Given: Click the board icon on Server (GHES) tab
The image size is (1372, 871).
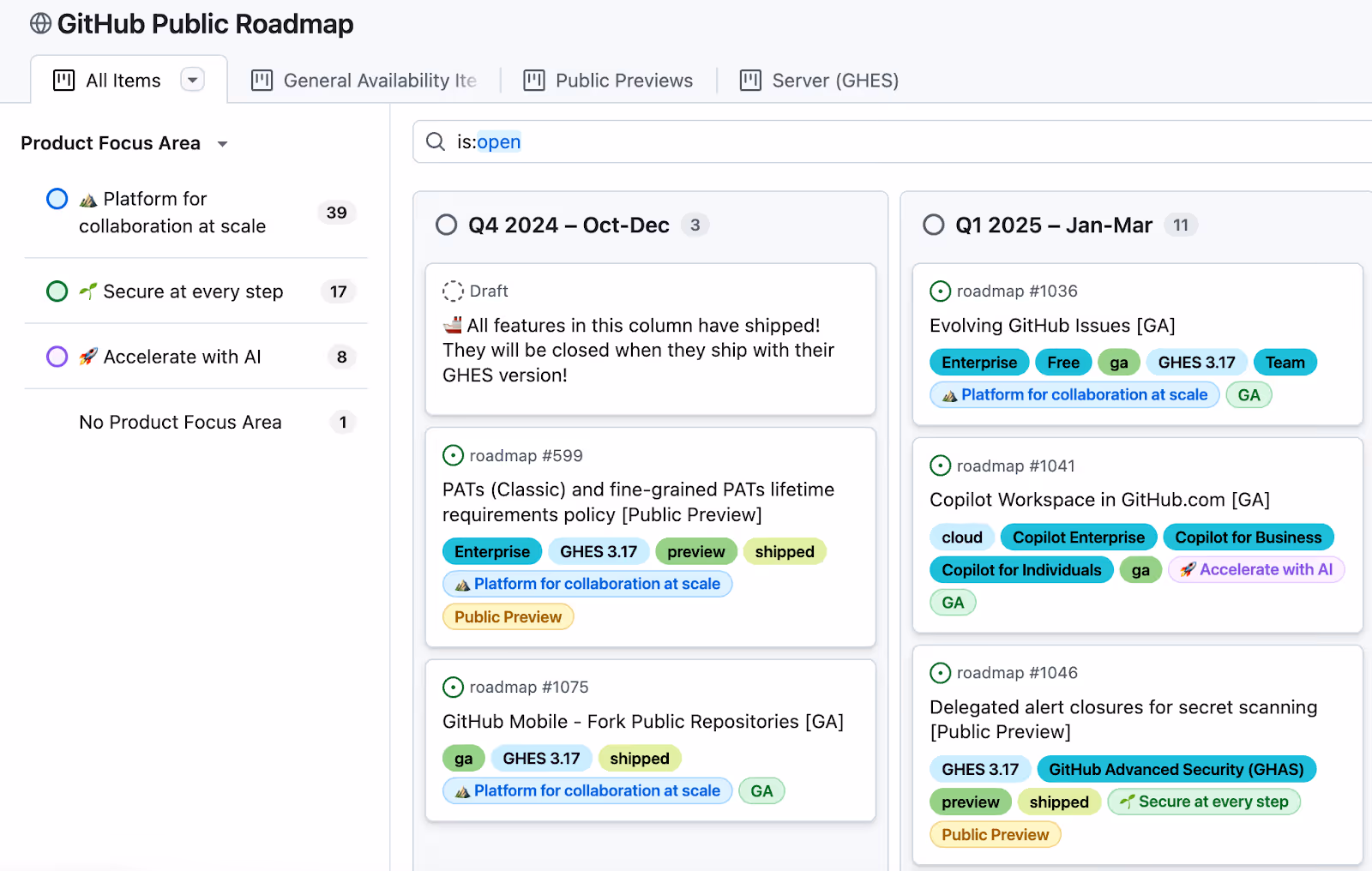Looking at the screenshot, I should [750, 81].
